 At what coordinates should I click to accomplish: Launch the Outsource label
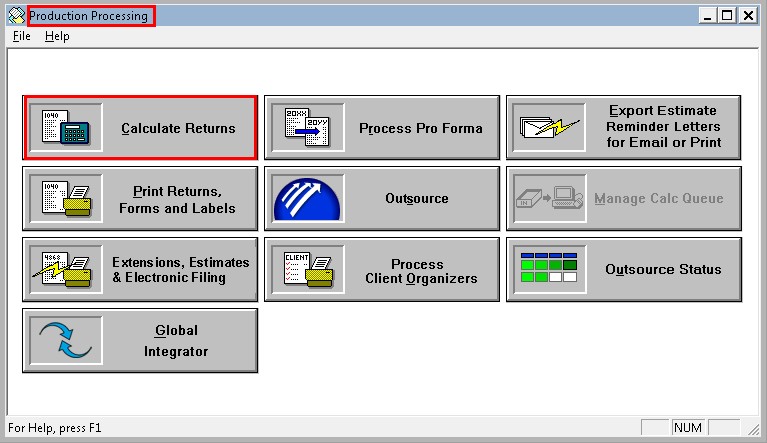(x=417, y=199)
